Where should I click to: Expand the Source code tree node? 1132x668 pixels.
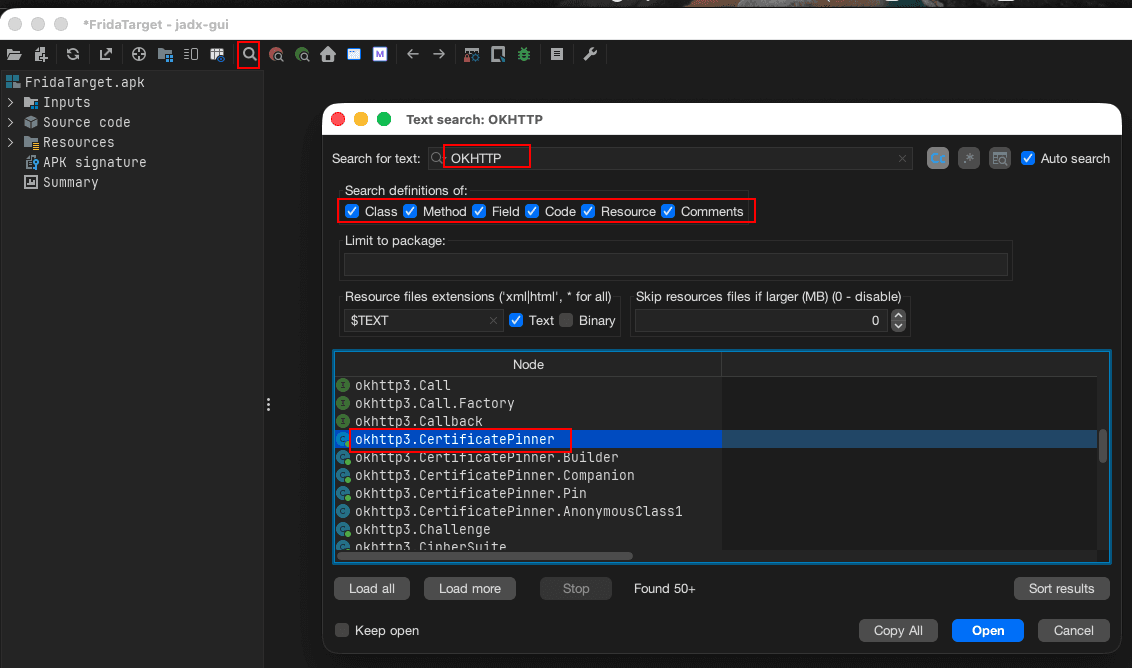[x=10, y=122]
